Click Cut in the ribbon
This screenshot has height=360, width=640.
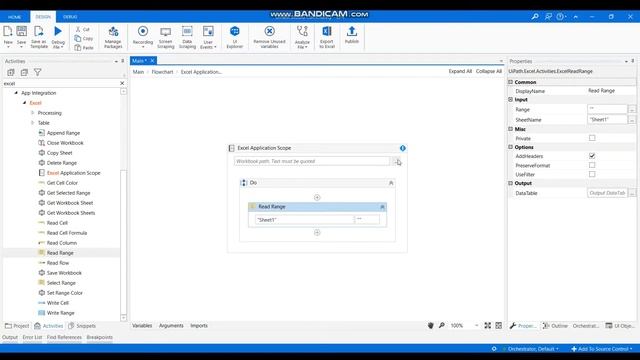click(x=83, y=29)
